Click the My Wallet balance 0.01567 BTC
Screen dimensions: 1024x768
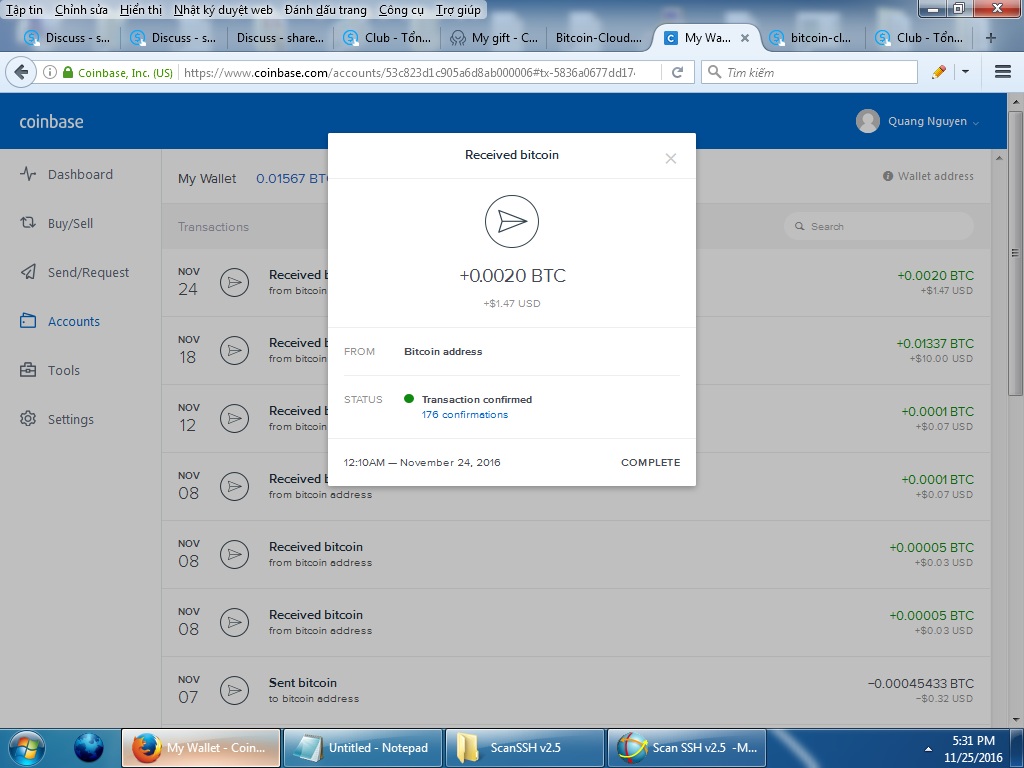[291, 178]
